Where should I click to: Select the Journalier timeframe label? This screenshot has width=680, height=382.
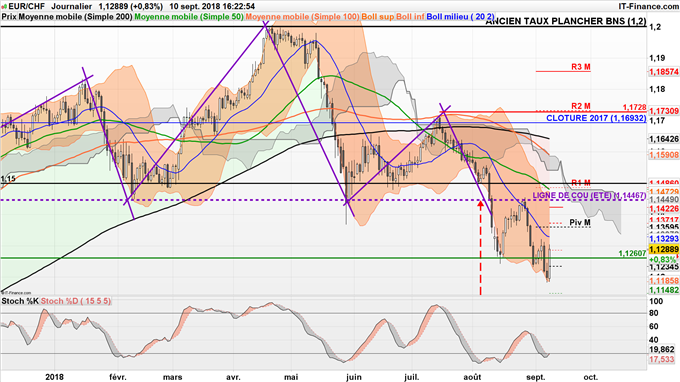(72, 7)
